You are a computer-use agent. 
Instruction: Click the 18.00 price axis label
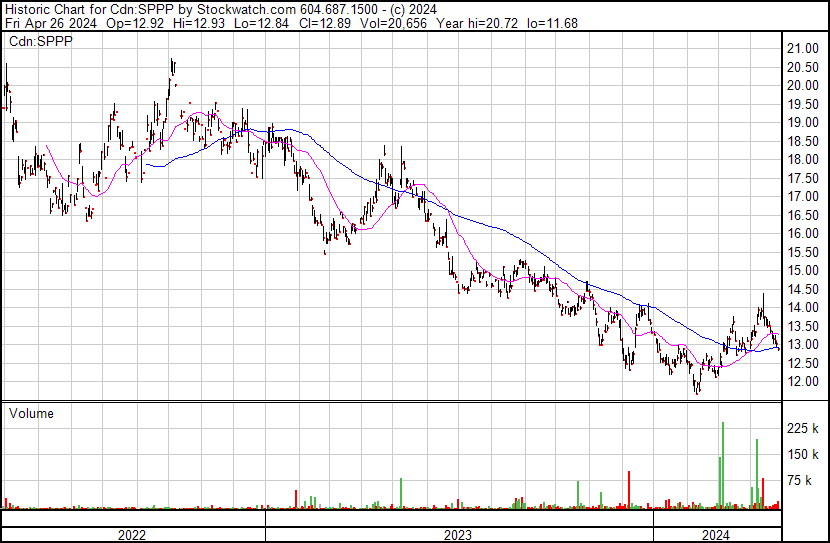[x=804, y=160]
